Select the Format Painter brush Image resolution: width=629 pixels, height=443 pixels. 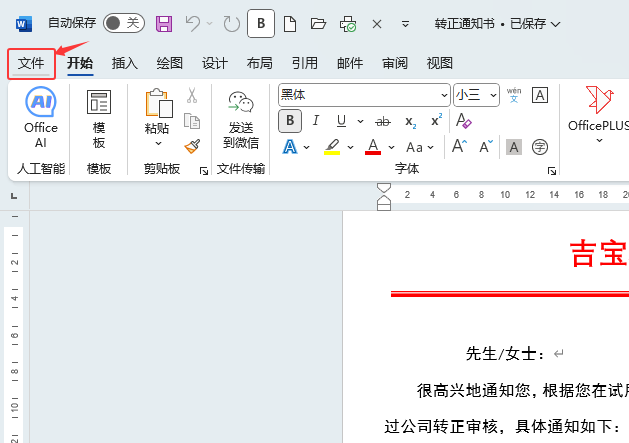192,146
